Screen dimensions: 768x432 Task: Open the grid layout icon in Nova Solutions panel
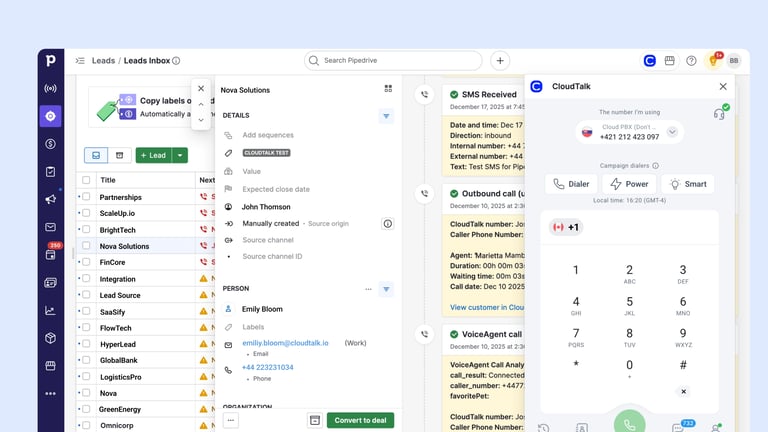click(388, 89)
